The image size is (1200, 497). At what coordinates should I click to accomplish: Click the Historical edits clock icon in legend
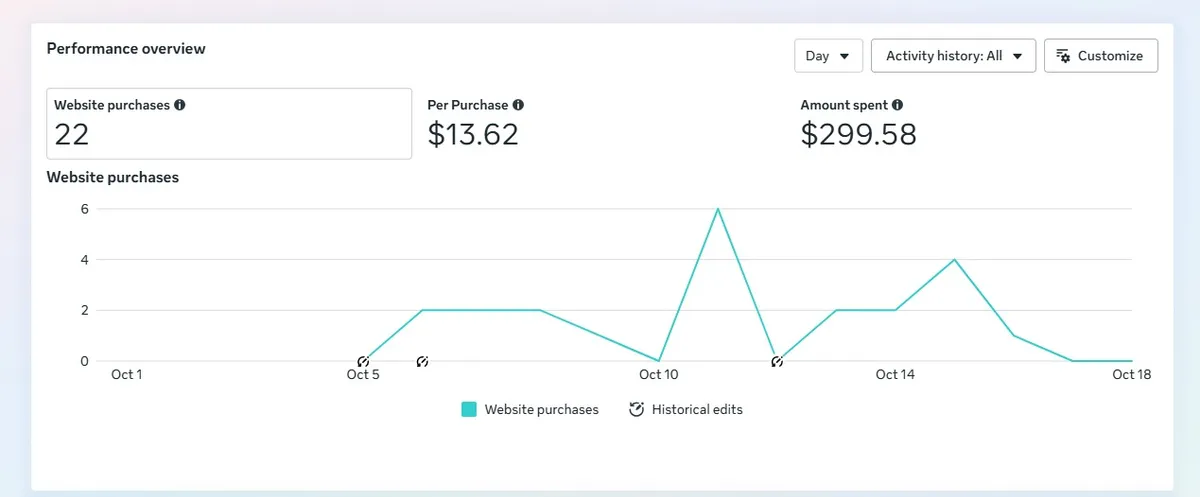(x=636, y=409)
